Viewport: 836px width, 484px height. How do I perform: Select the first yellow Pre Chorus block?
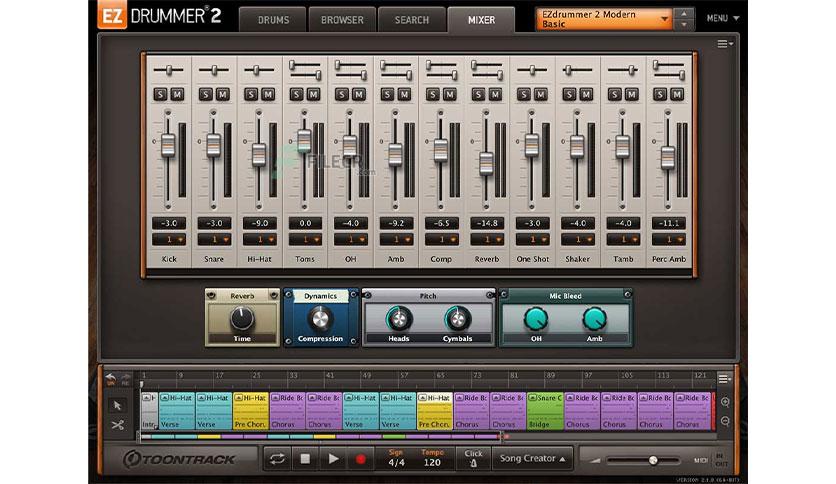[x=251, y=411]
